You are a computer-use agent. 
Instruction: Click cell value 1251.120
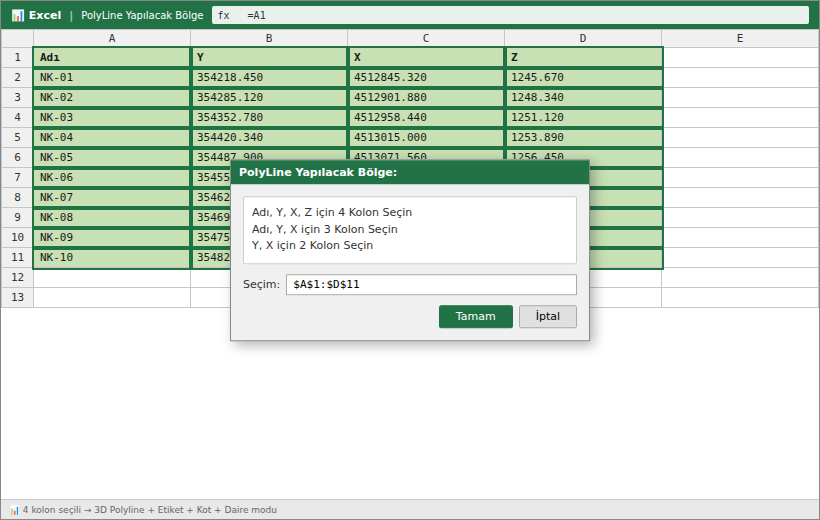click(x=584, y=117)
